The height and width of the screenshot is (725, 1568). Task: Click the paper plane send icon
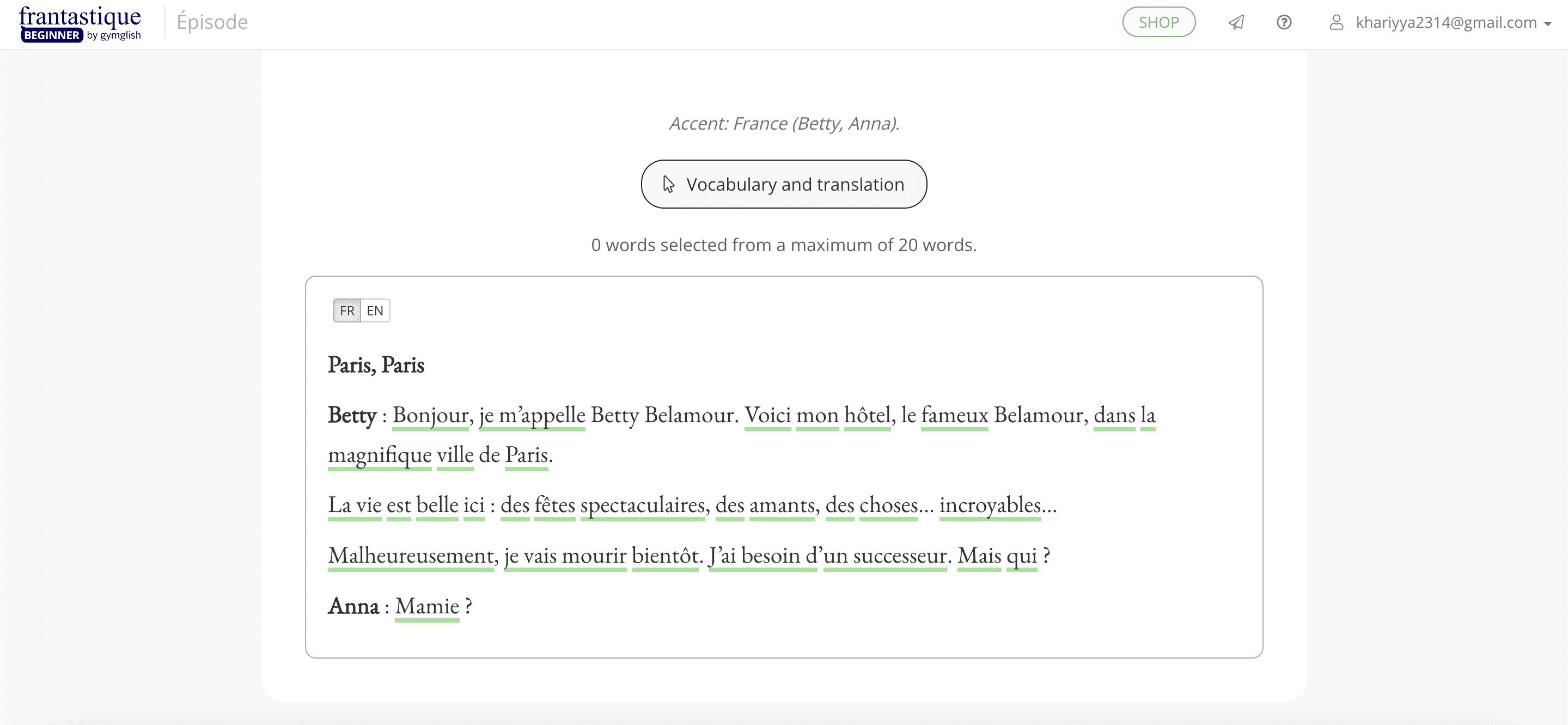(1236, 22)
